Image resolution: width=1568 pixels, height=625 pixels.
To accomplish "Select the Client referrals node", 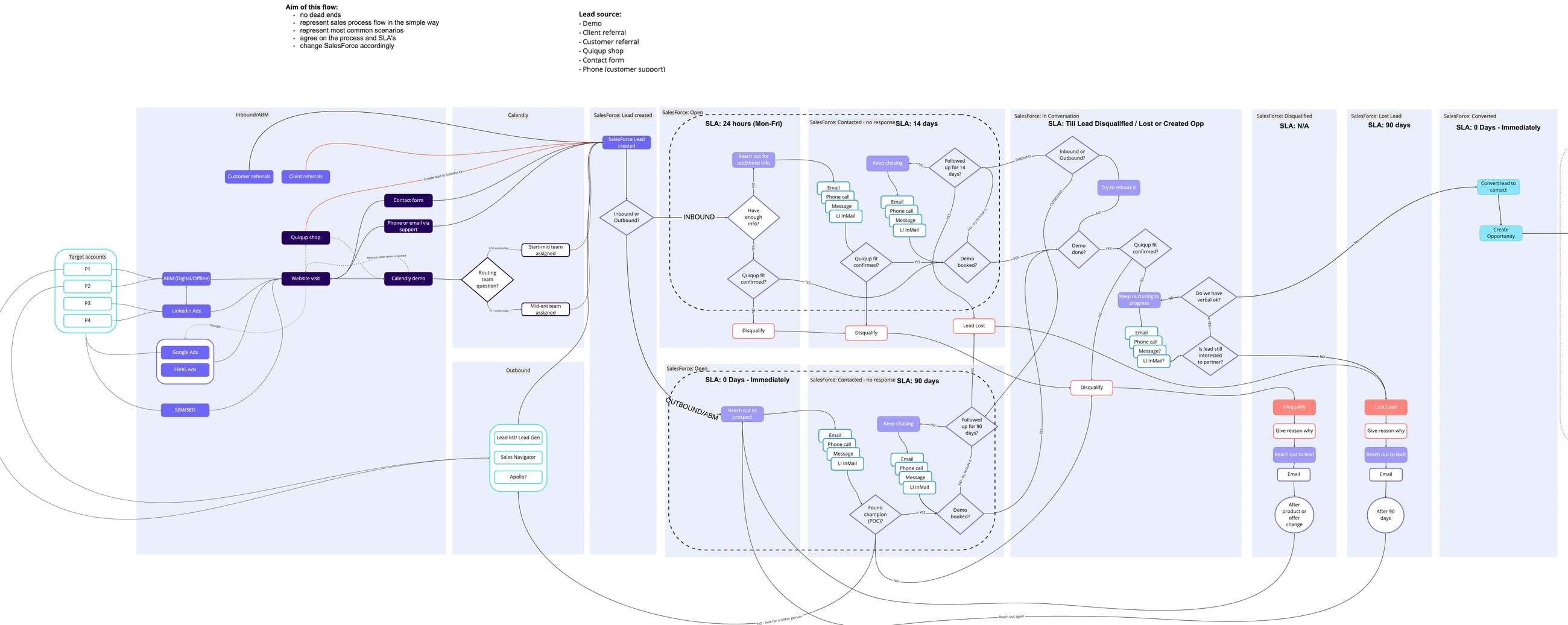I will click(x=306, y=177).
